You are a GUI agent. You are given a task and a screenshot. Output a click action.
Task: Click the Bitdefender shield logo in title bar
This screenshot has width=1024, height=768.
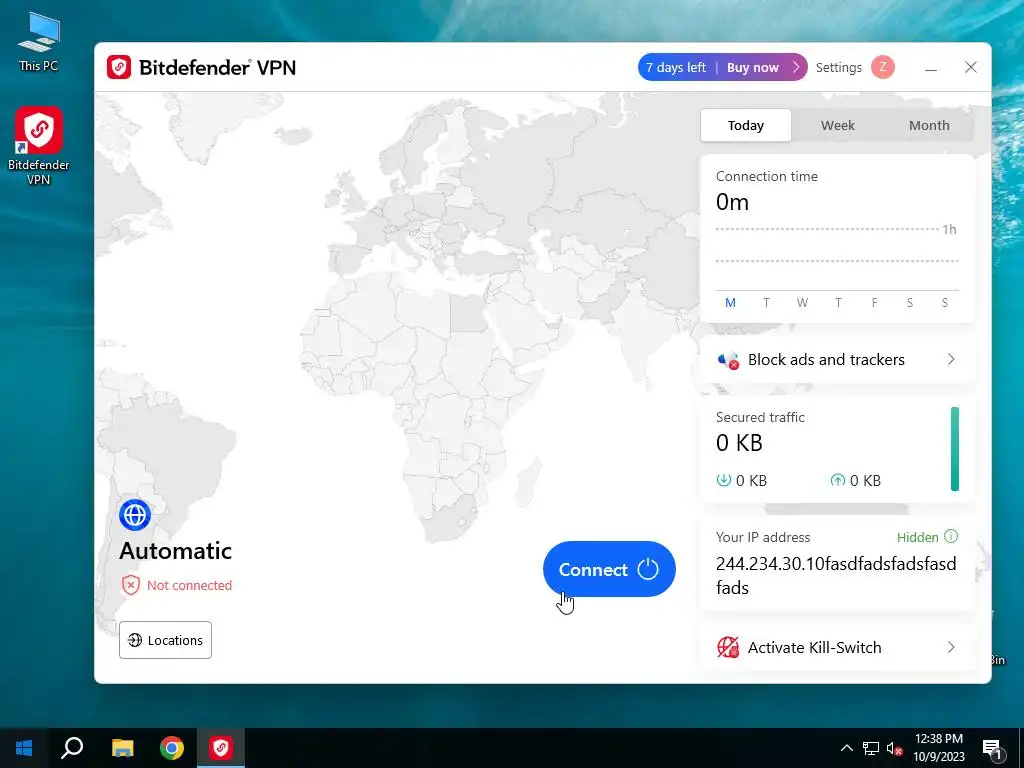point(119,67)
